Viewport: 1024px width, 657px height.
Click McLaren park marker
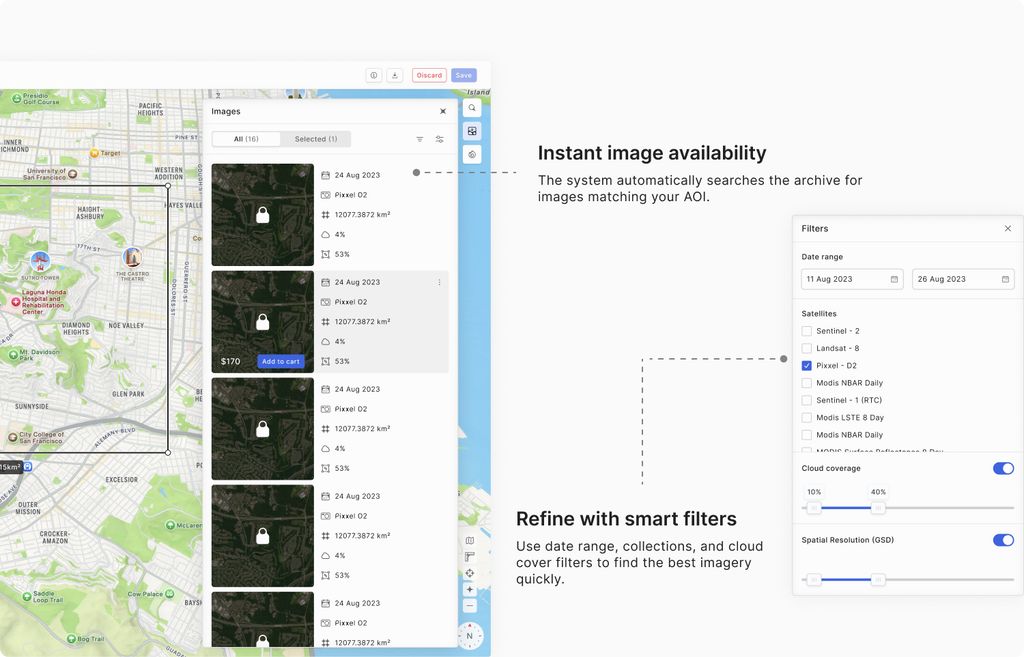170,525
